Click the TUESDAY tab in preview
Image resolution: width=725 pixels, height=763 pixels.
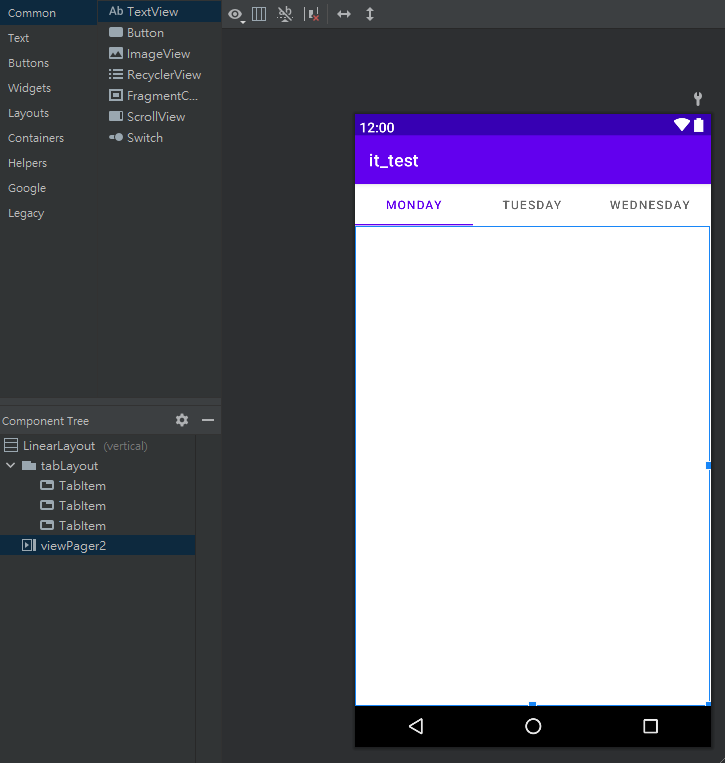tap(532, 205)
